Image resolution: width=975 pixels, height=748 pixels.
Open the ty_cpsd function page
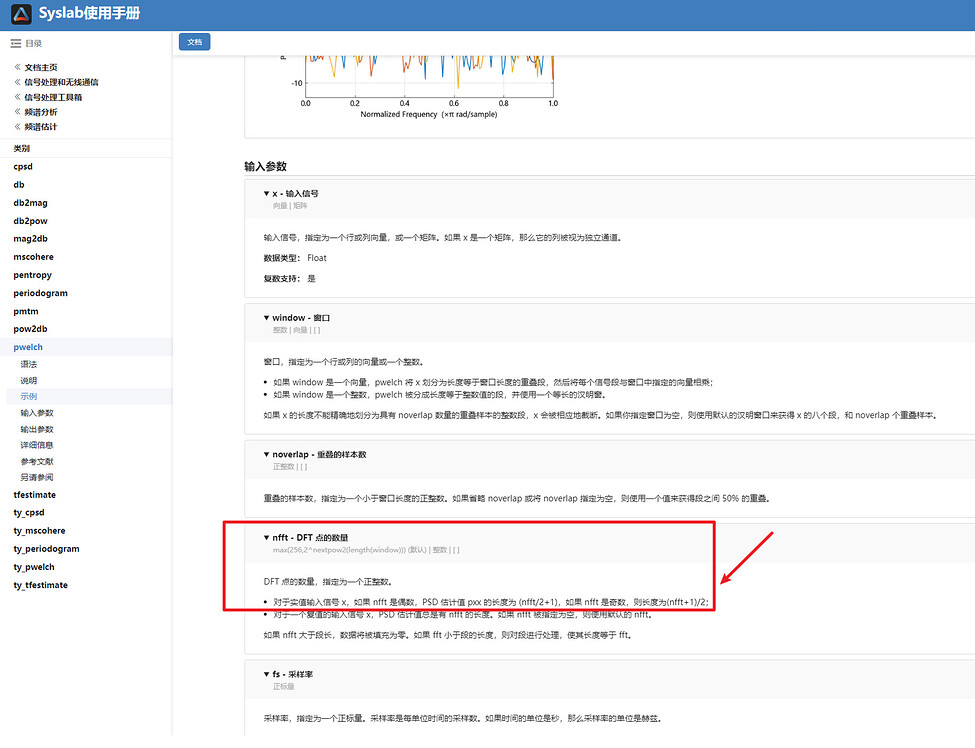(29, 512)
